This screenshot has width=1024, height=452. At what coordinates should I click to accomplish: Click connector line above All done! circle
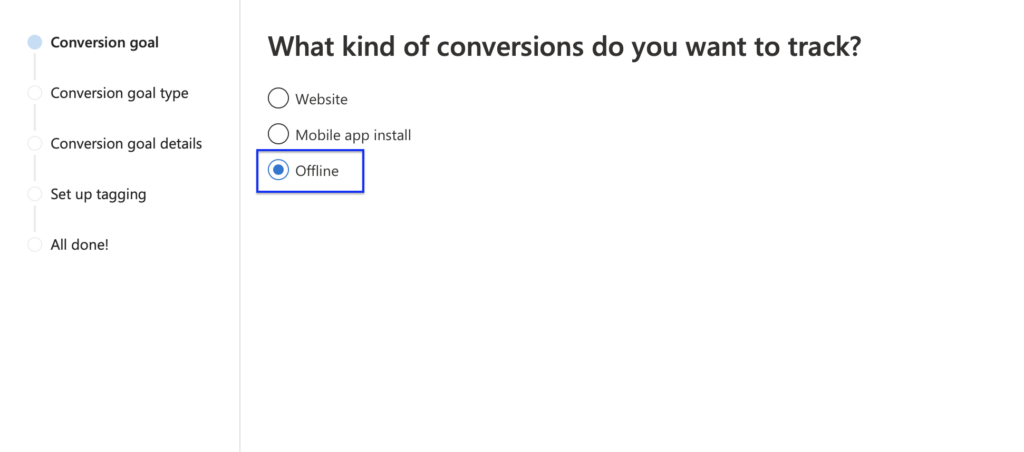(35, 219)
